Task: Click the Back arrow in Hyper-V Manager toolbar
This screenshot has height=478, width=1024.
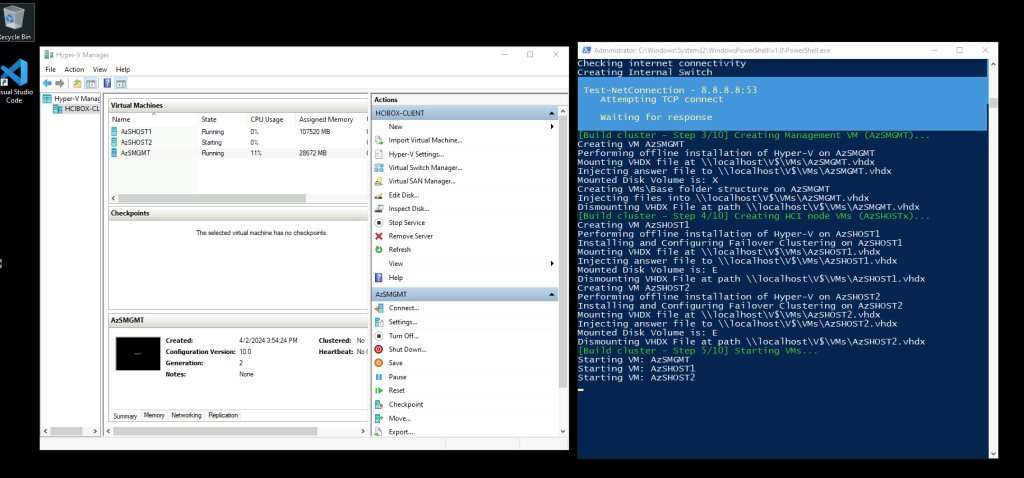Action: point(47,83)
